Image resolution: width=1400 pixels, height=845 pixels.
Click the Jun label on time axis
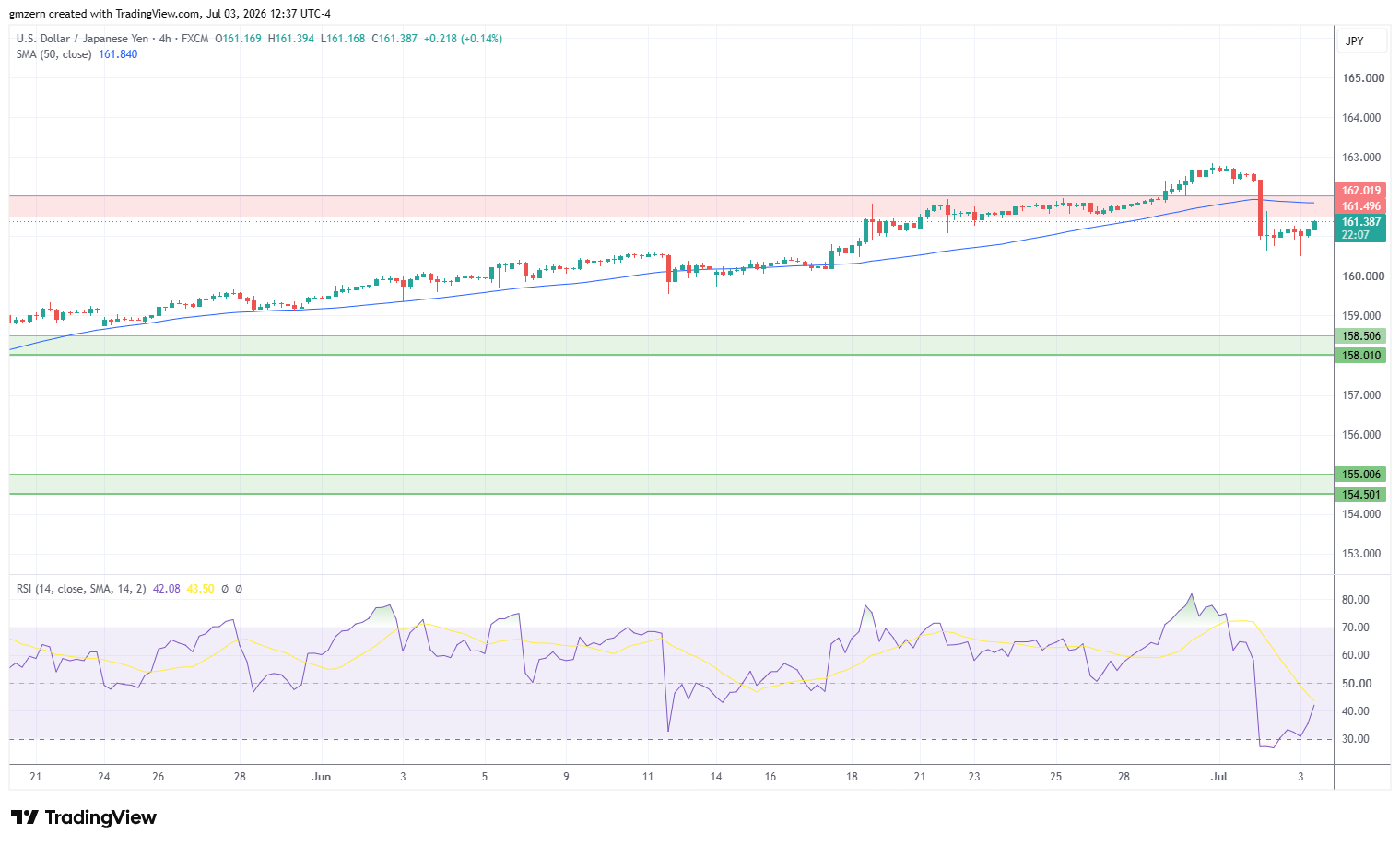pyautogui.click(x=321, y=777)
